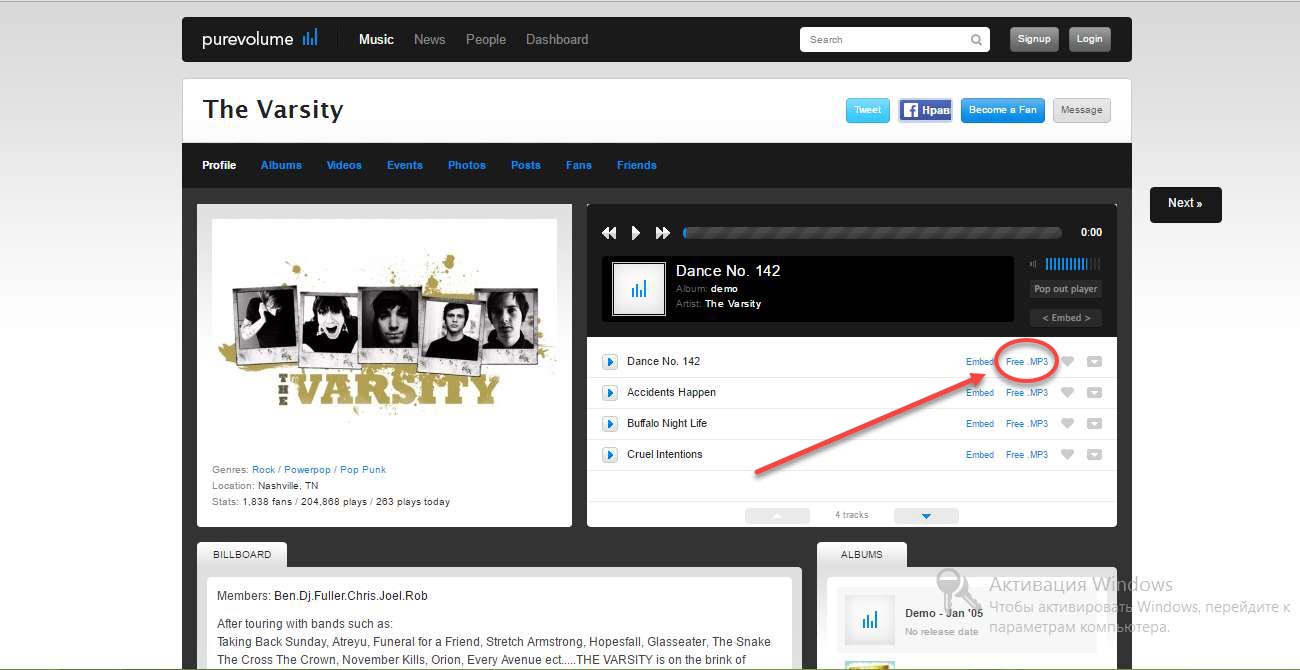The width and height of the screenshot is (1300, 670).
Task: Open the People section
Action: (486, 40)
